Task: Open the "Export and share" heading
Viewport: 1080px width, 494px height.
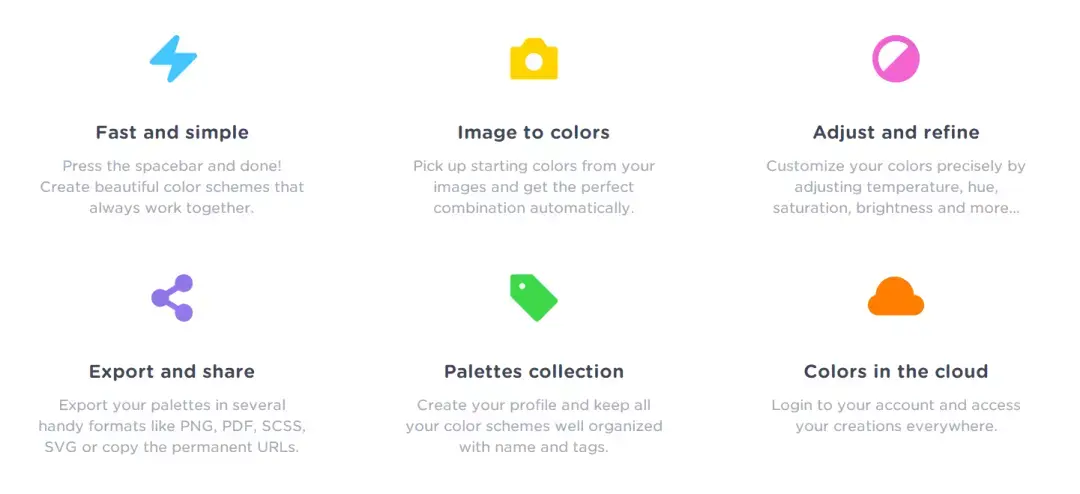Action: click(172, 372)
